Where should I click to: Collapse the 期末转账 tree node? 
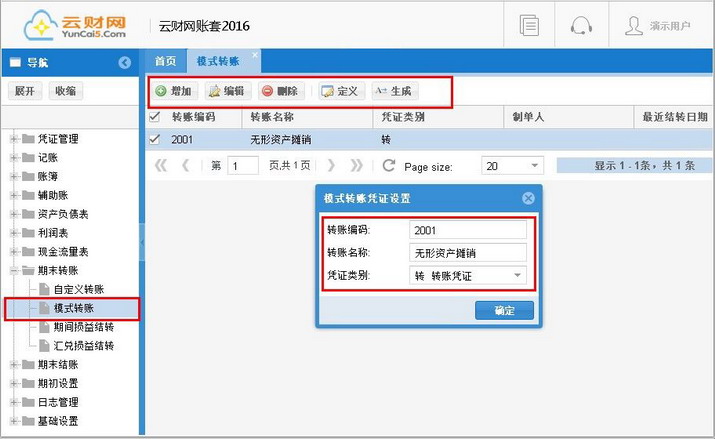[15, 271]
